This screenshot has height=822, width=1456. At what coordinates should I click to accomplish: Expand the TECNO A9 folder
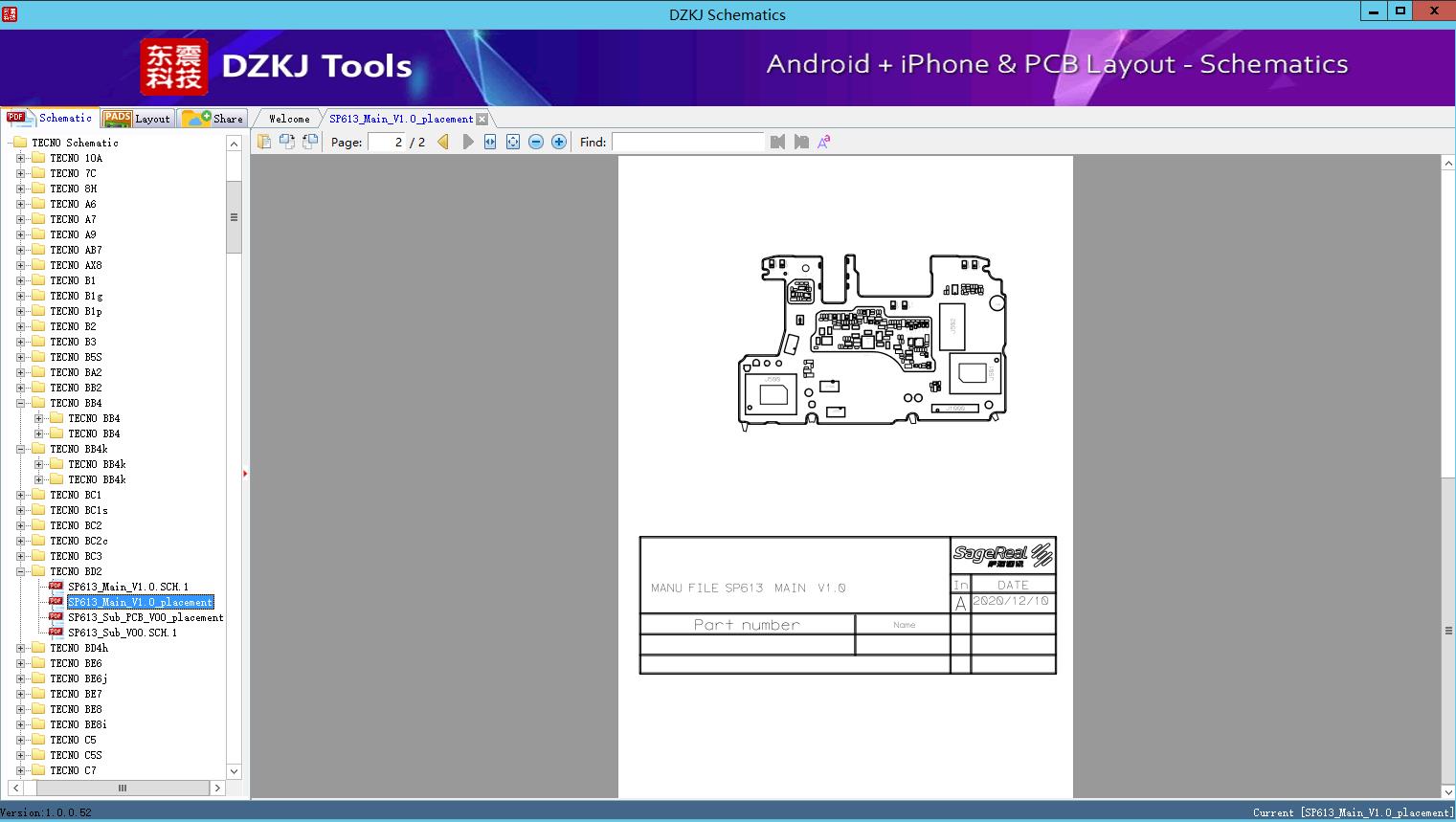pos(21,234)
